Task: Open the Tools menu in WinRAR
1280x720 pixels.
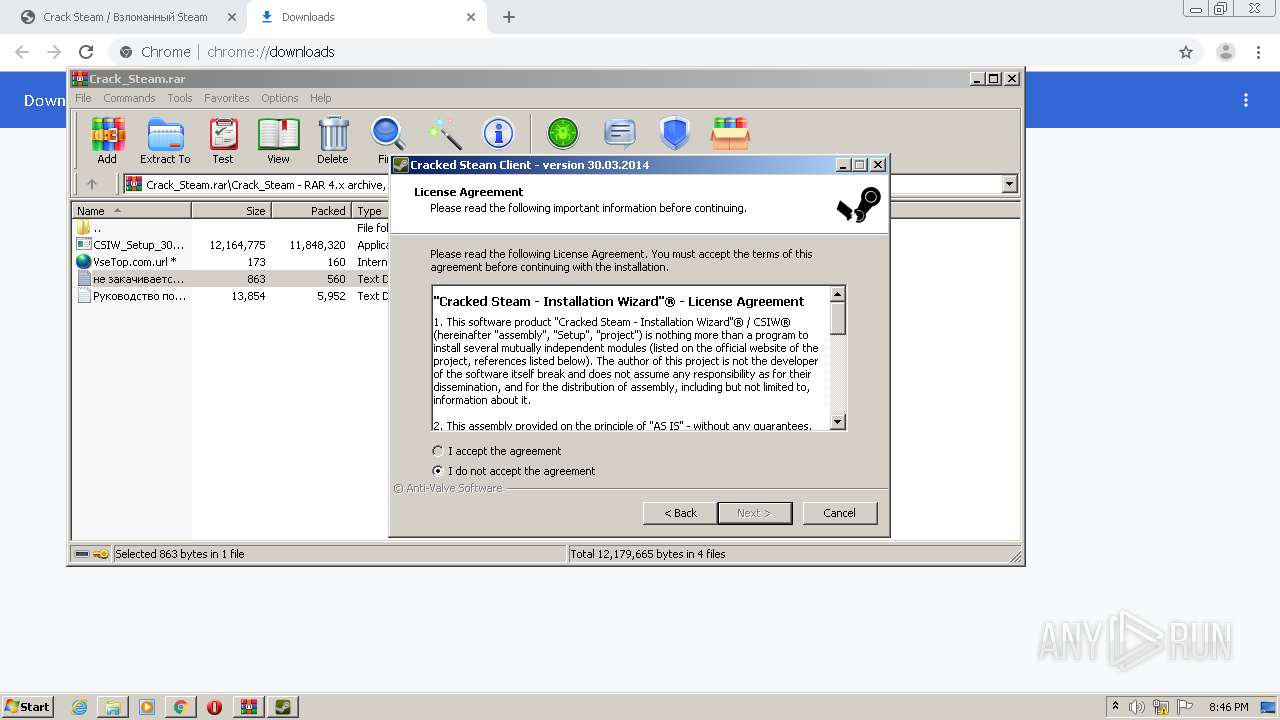Action: coord(180,98)
